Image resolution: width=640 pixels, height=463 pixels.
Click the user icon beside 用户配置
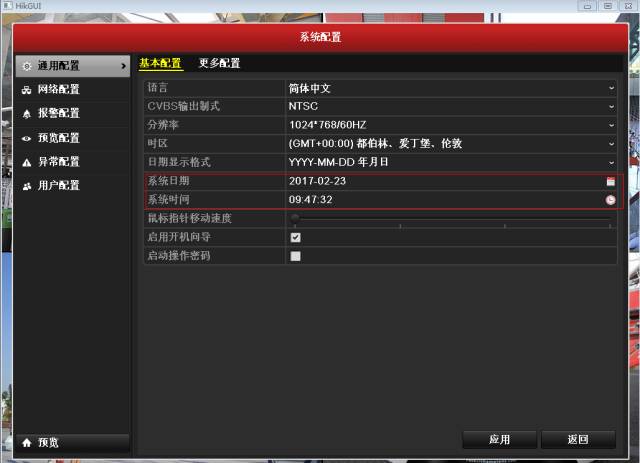coord(26,186)
